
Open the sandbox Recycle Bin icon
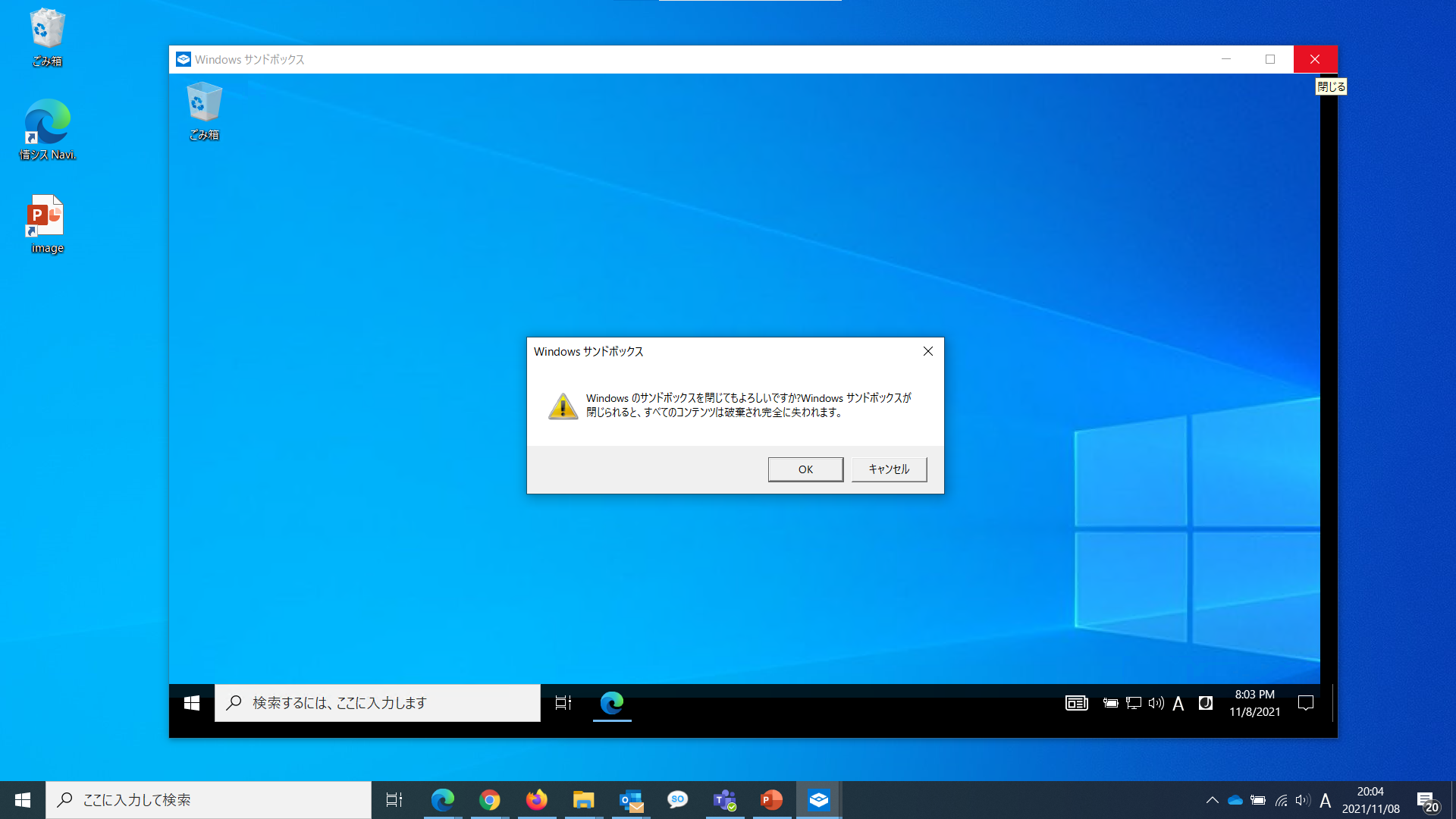(x=204, y=111)
